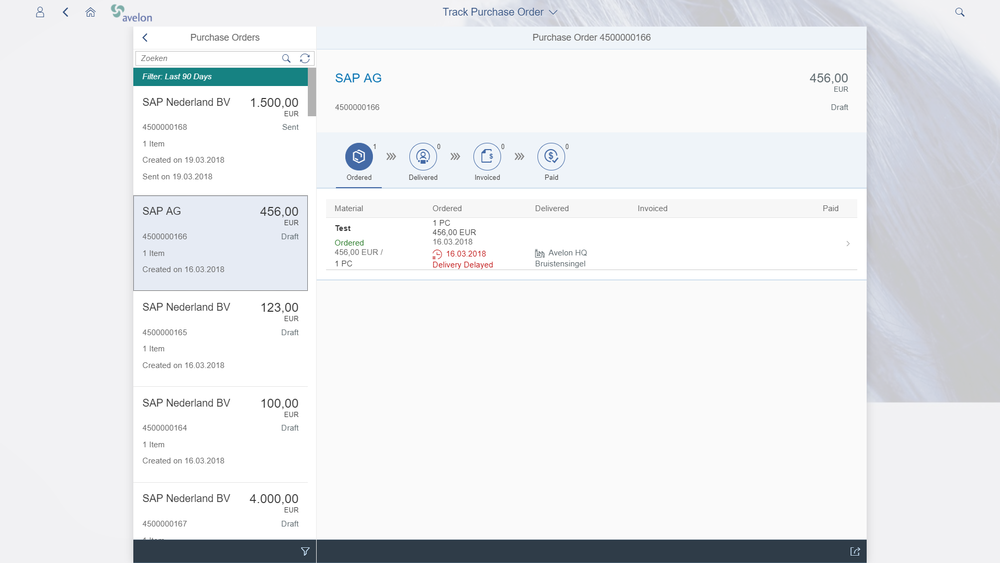
Task: Click the Avelon logo
Action: coord(131,13)
